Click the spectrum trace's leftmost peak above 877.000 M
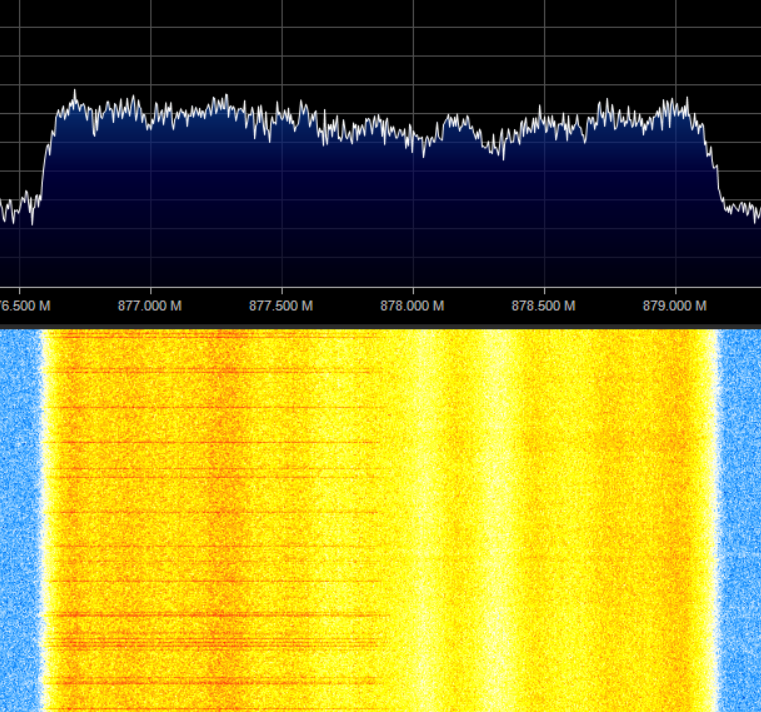 [x=75, y=93]
